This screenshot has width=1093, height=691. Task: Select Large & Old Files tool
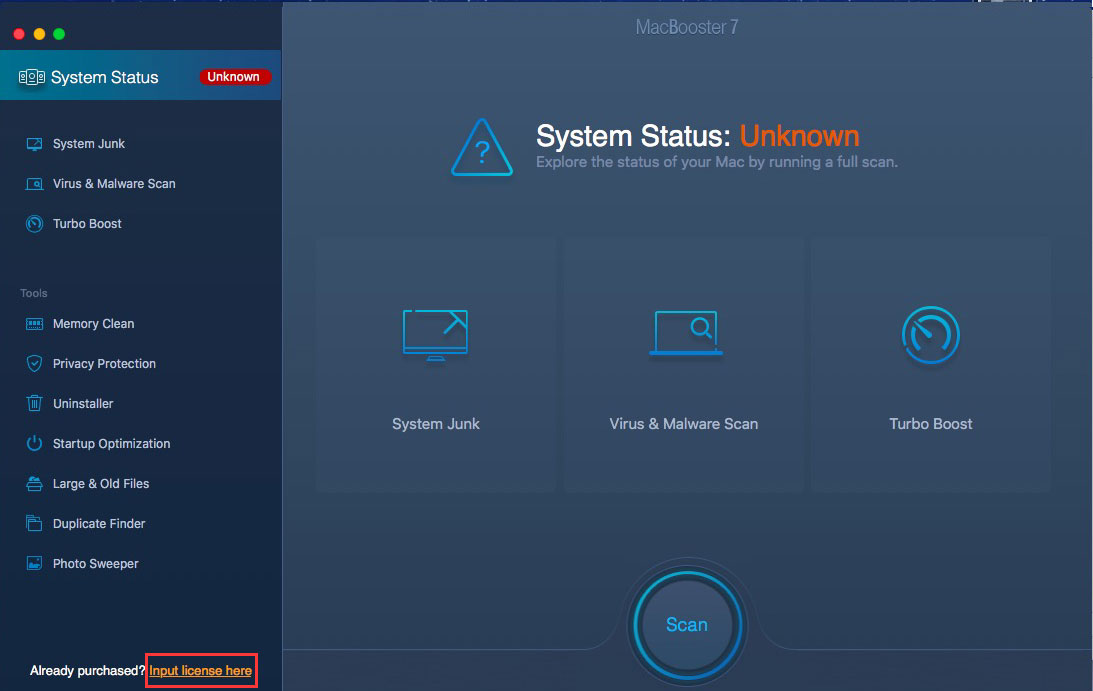click(101, 483)
